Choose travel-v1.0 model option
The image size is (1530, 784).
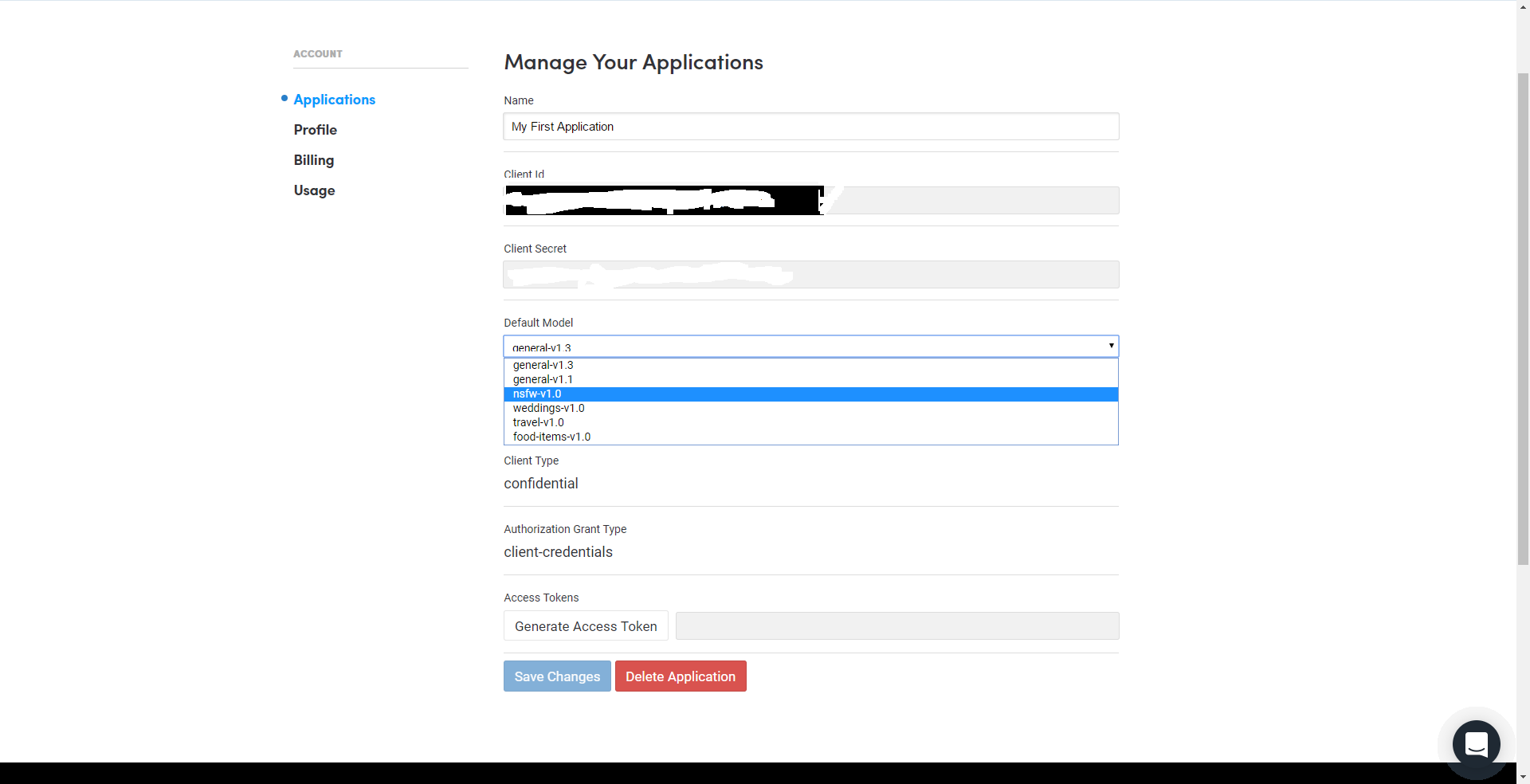[539, 423]
